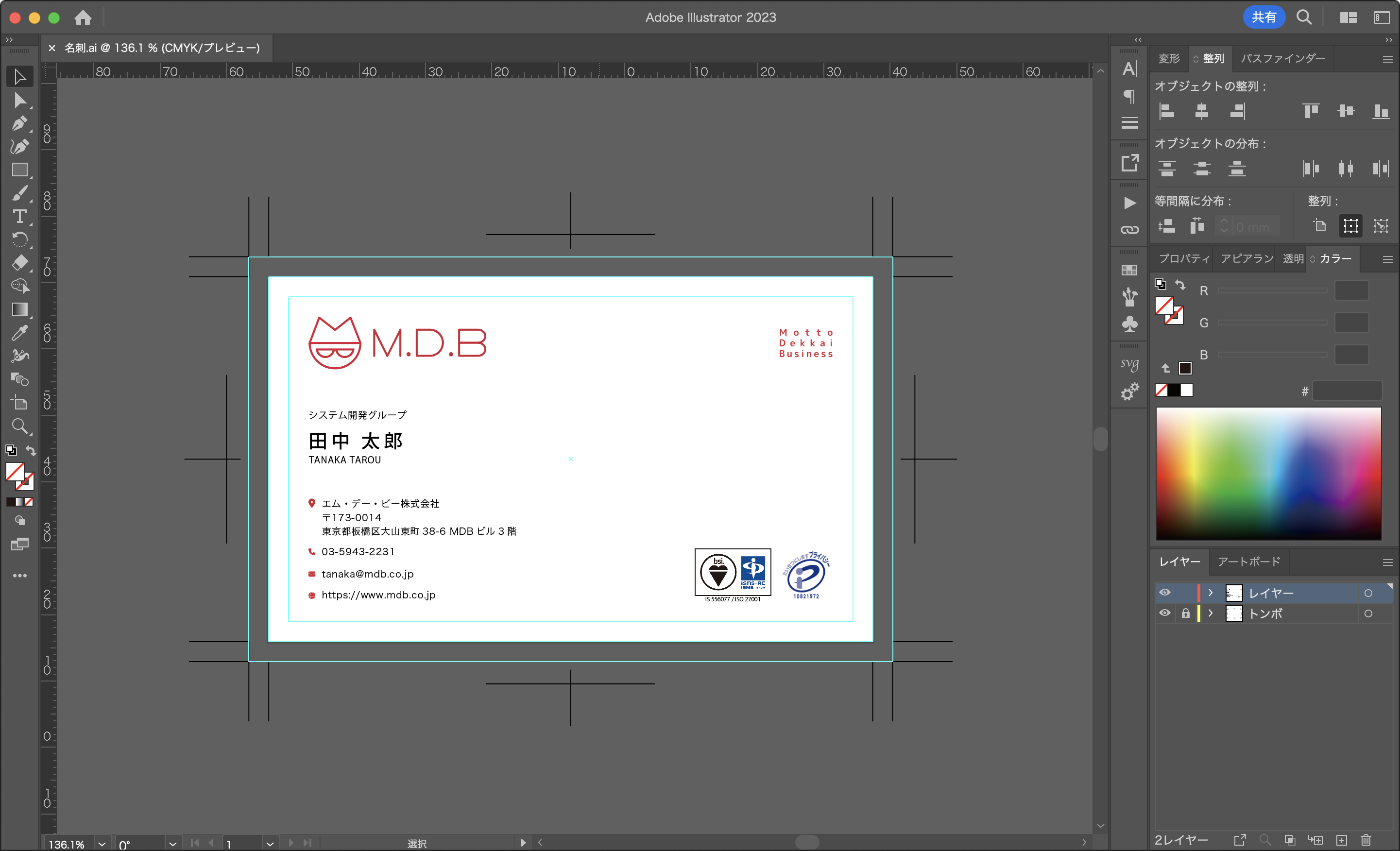The height and width of the screenshot is (851, 1400).
Task: Open the search magnifier in title bar
Action: tap(1304, 17)
